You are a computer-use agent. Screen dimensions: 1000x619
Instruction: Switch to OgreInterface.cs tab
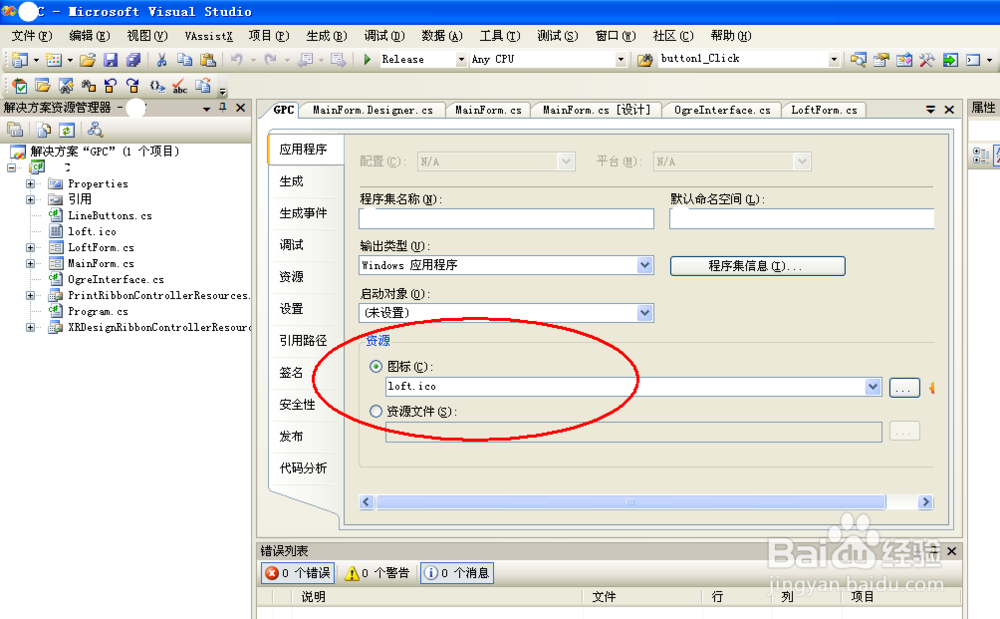click(x=722, y=110)
